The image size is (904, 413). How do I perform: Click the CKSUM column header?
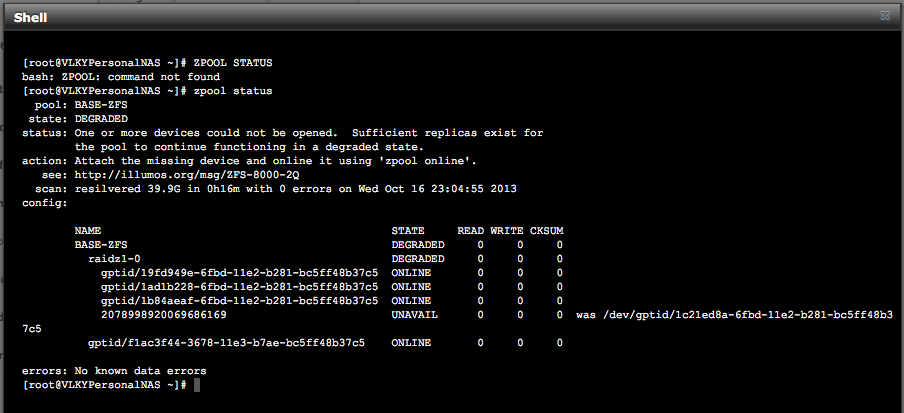pos(547,231)
